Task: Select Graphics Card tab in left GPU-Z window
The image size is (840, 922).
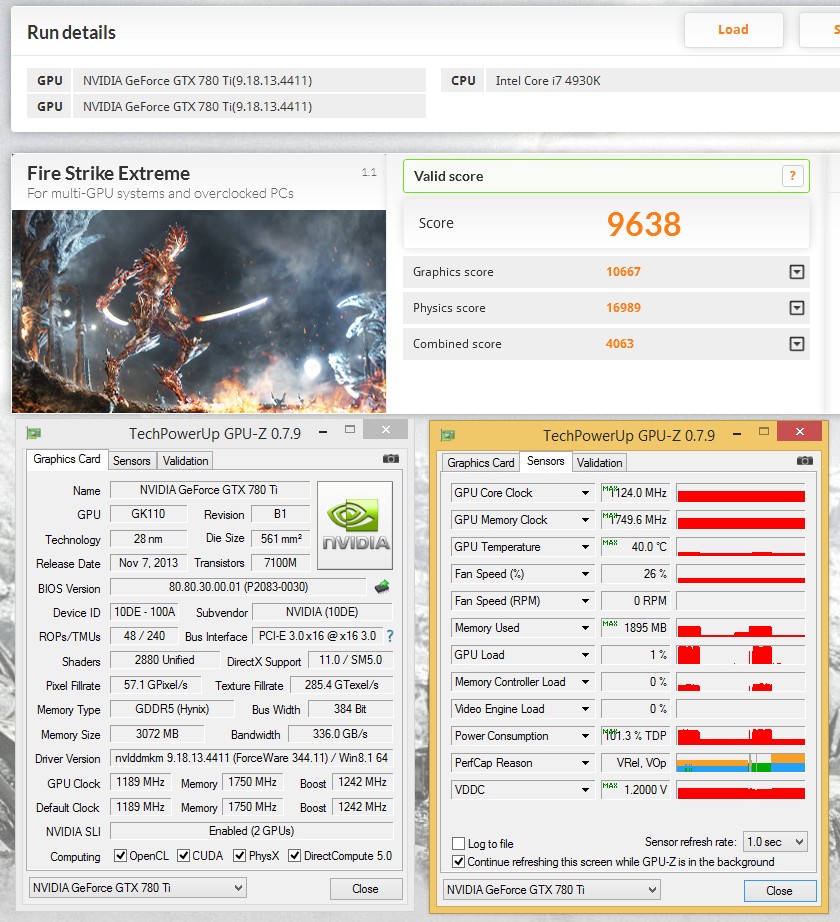Action: tap(66, 459)
